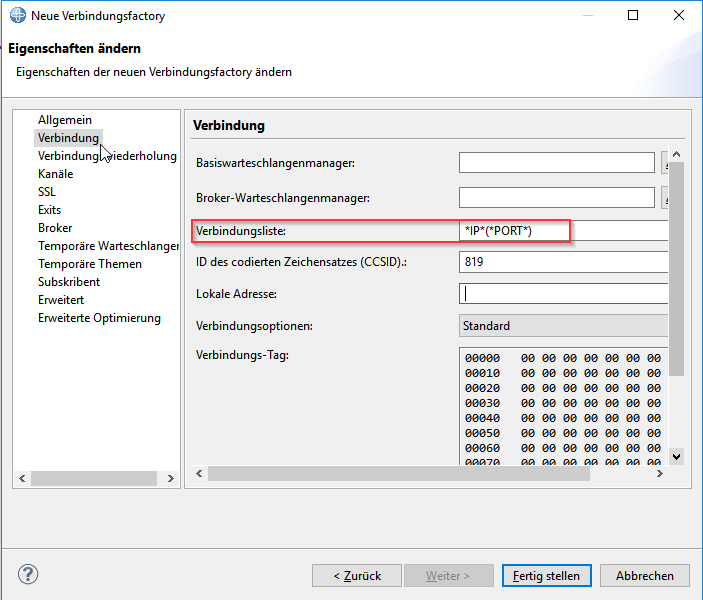Maximize the Neue Verbindungsfactory dialog

(633, 16)
